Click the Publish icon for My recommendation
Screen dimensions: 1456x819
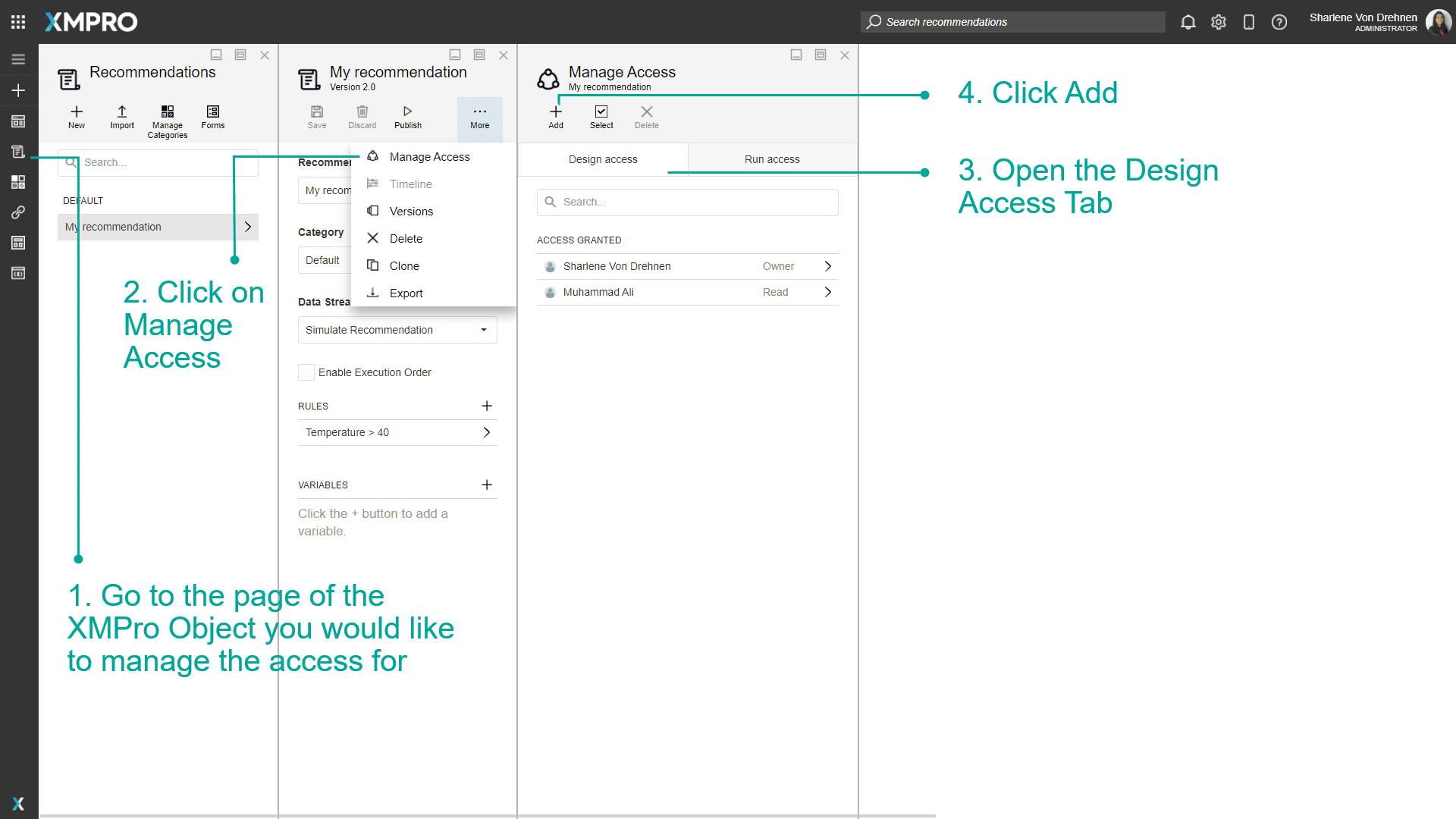pyautogui.click(x=407, y=116)
